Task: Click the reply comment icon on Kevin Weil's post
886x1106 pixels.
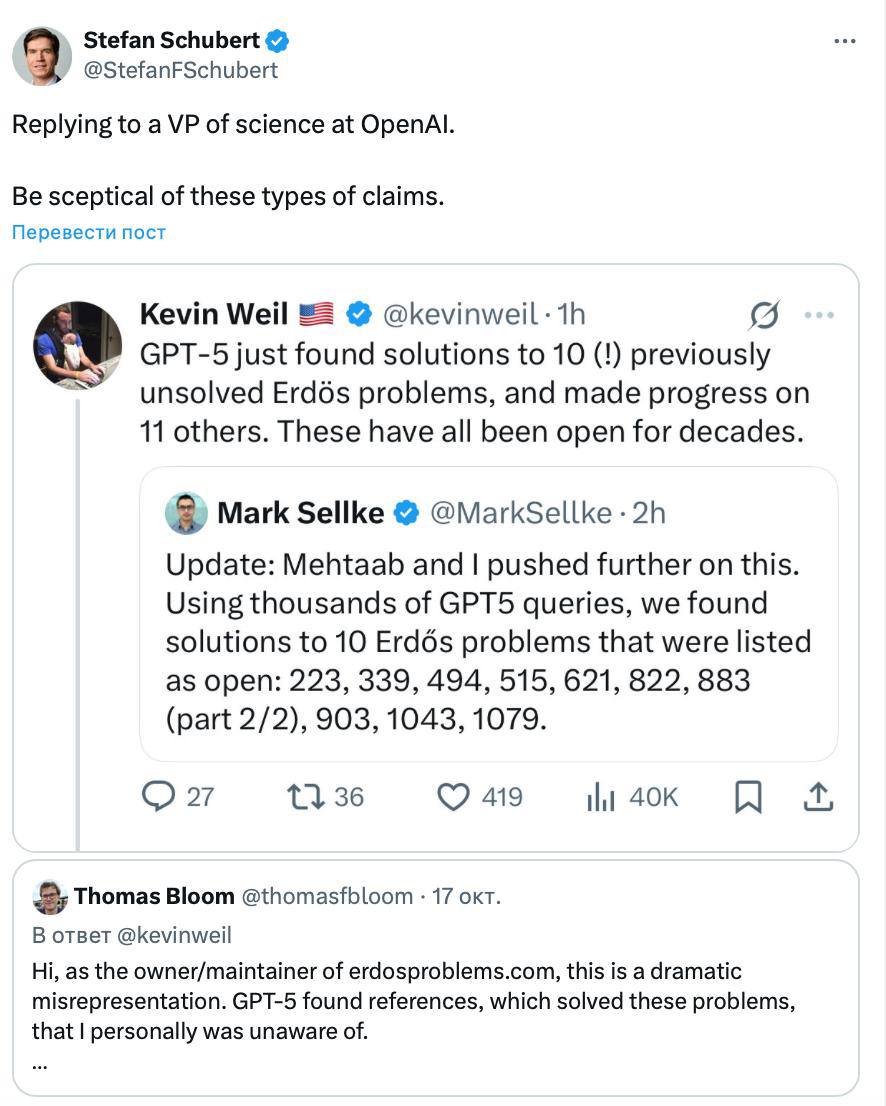Action: pos(160,796)
